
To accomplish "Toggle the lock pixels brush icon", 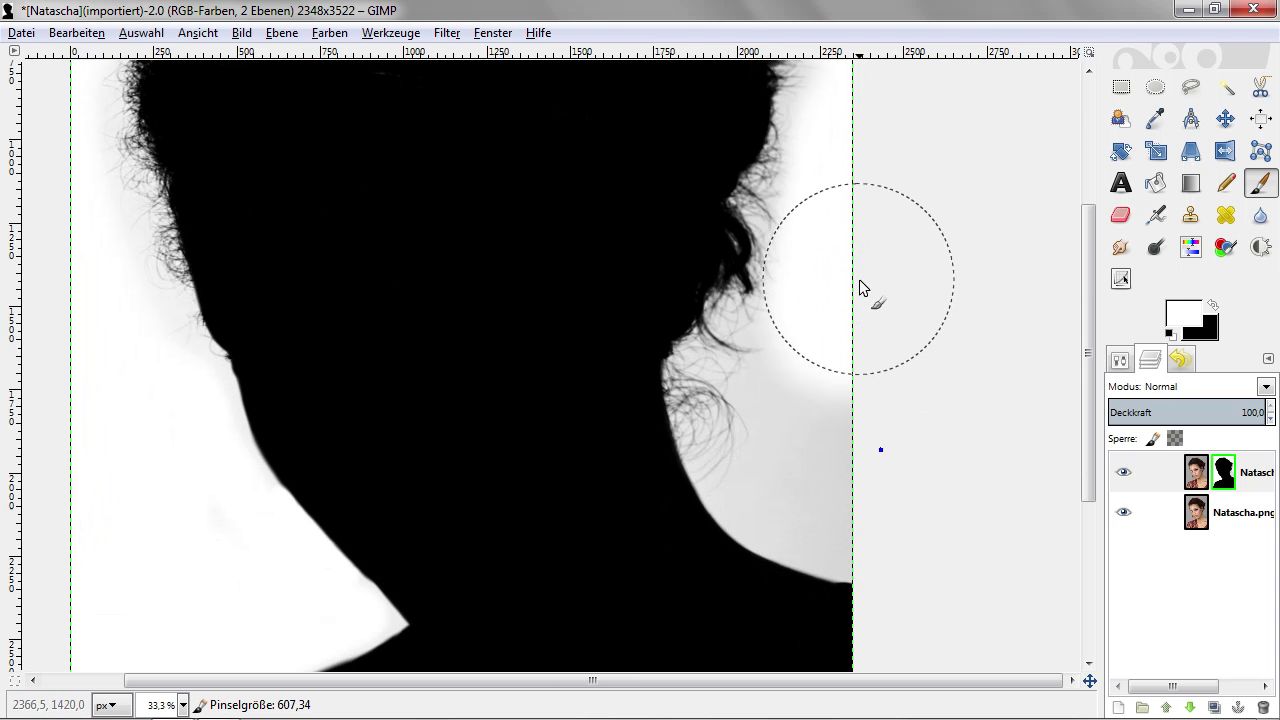I will [1153, 438].
